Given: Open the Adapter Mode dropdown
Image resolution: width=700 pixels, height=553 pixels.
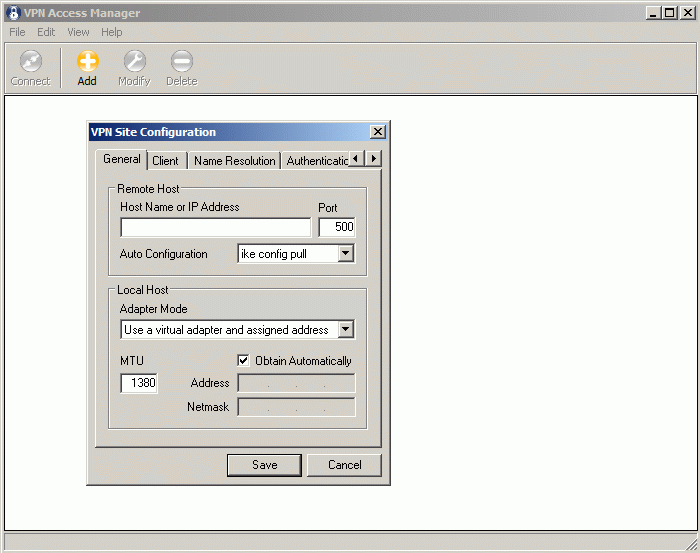Looking at the screenshot, I should coord(346,330).
